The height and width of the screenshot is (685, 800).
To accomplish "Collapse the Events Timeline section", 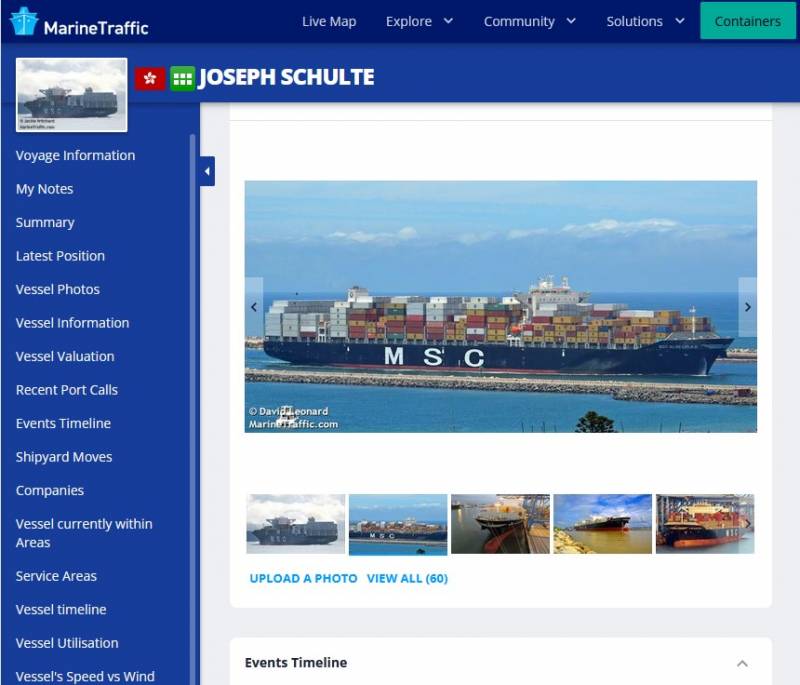I will [742, 663].
